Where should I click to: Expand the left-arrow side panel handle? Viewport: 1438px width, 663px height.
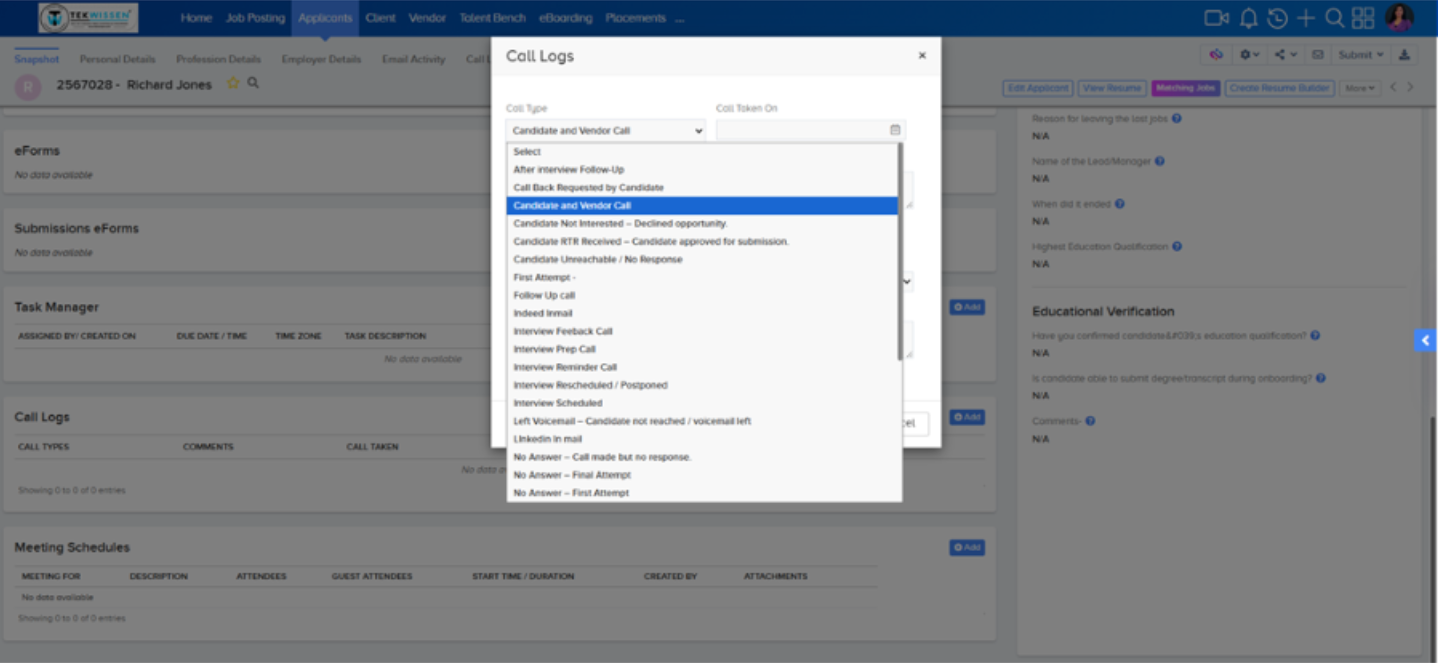(1425, 341)
